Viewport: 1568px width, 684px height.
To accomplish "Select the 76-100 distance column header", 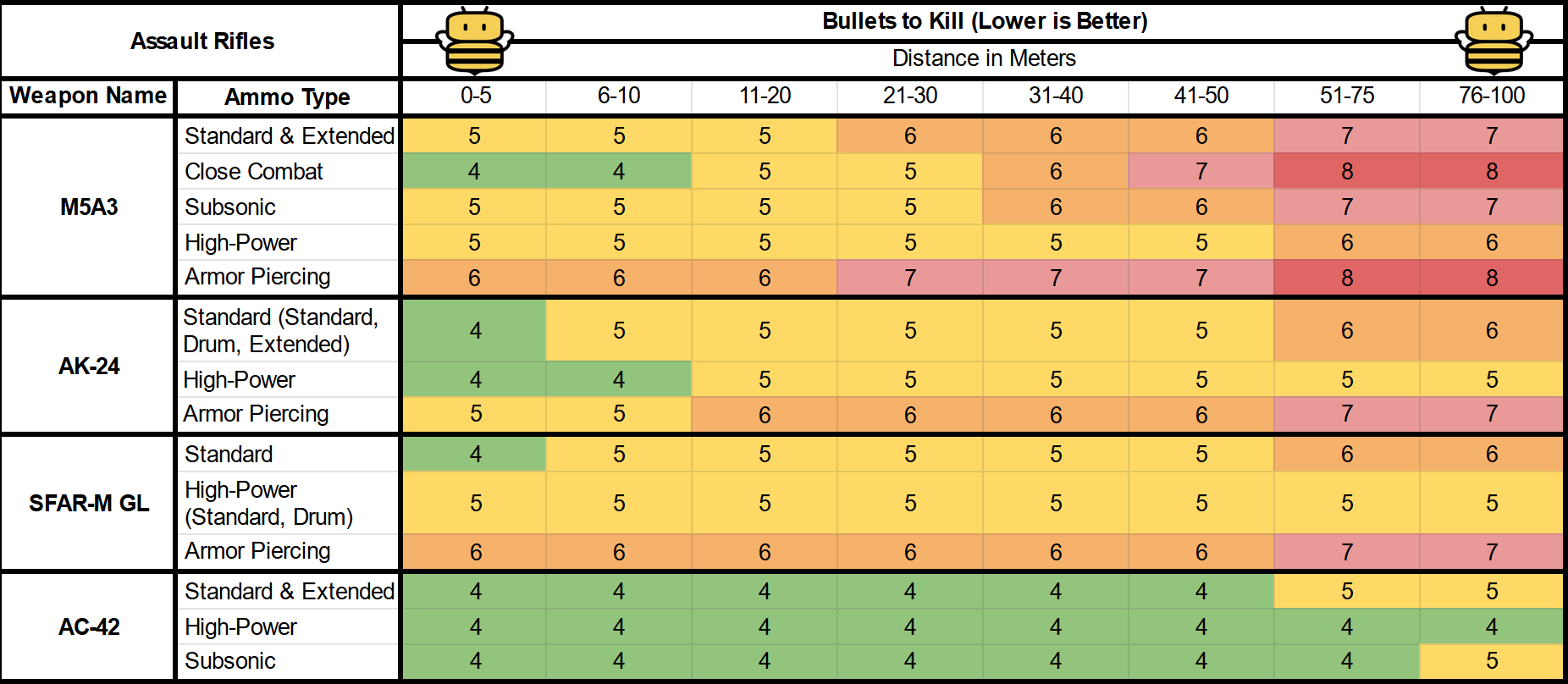I will pos(1492,96).
